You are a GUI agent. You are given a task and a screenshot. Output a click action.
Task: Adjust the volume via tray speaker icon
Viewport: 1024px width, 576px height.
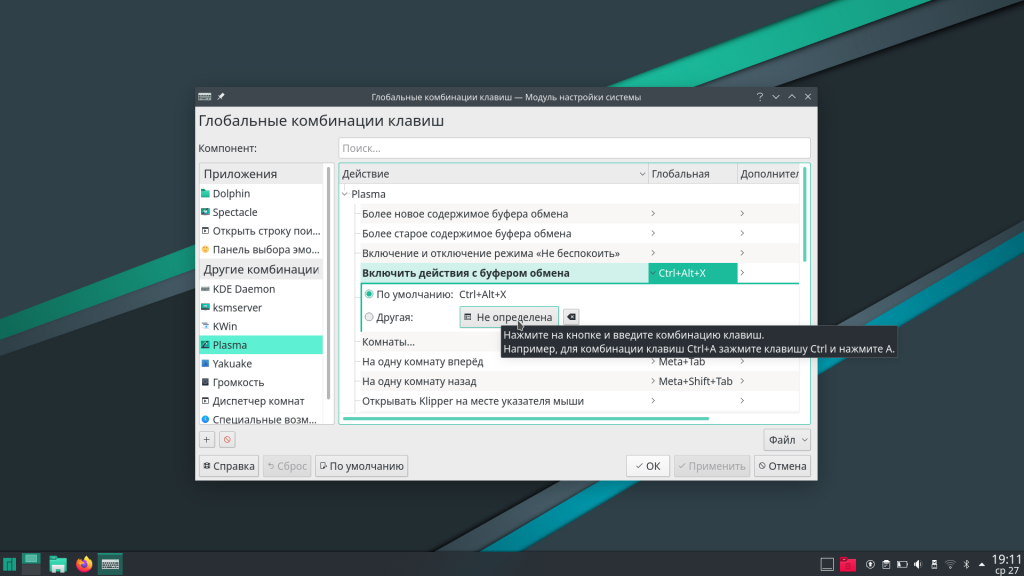916,563
